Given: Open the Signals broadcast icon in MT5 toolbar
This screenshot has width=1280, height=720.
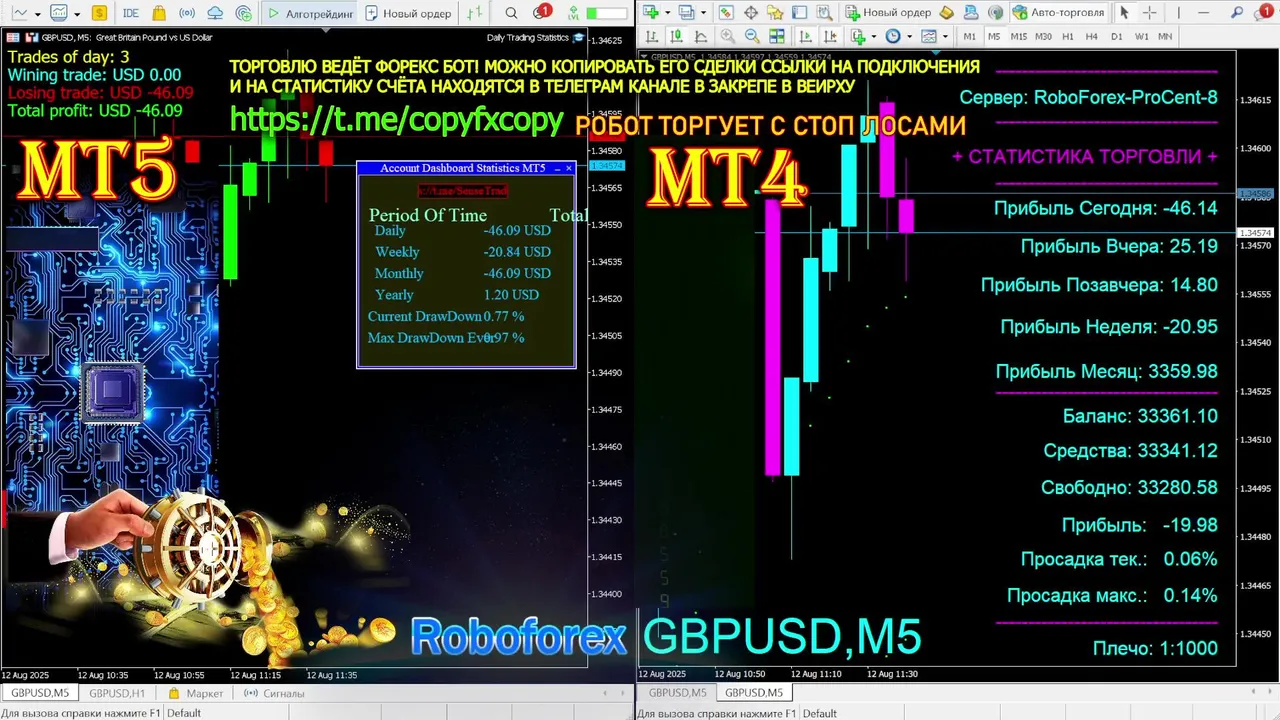Looking at the screenshot, I should 187,13.
